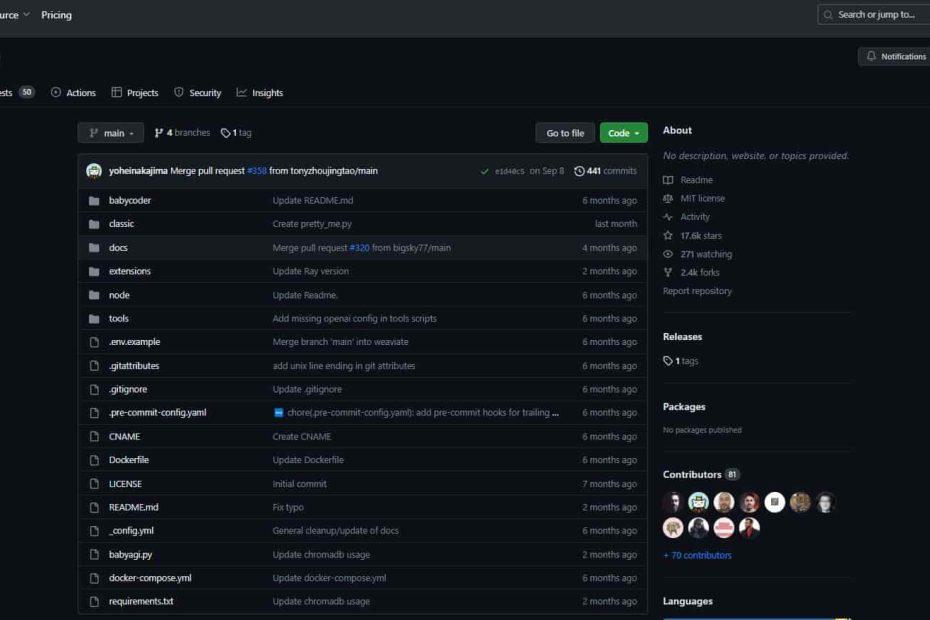The image size is (930, 620).
Task: Open the tools folder
Action: 118,319
